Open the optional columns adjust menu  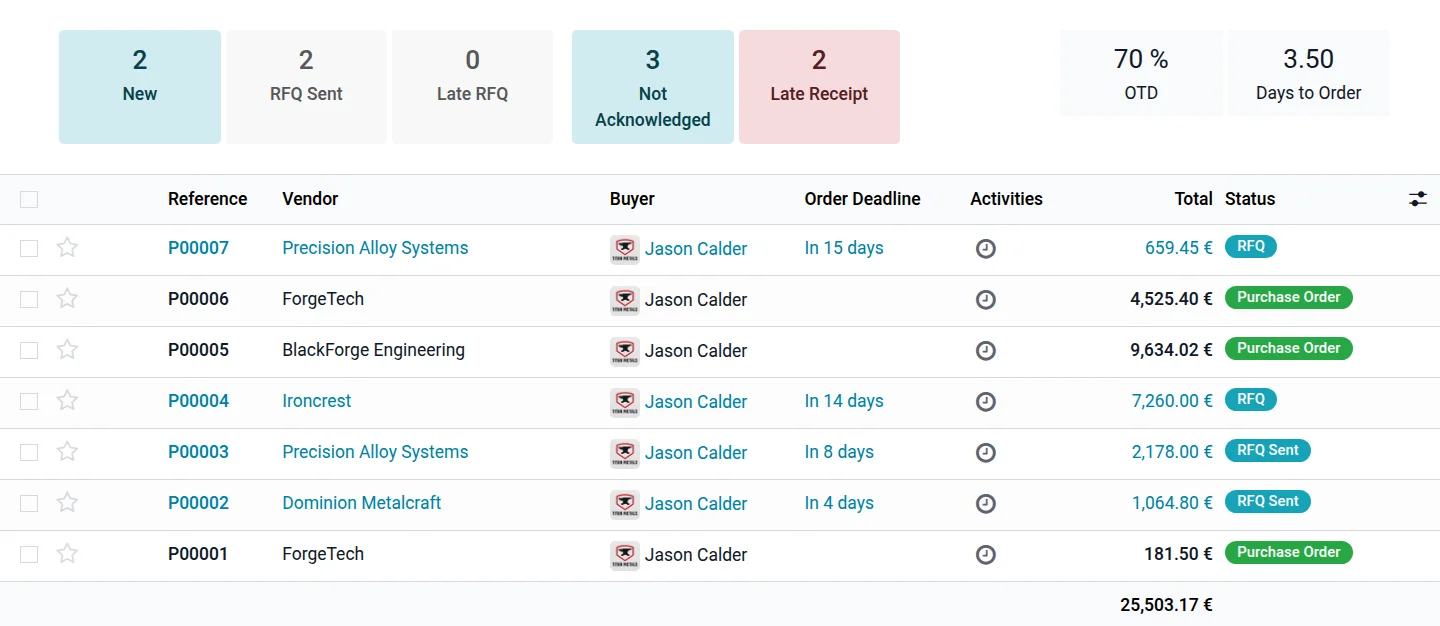(x=1417, y=199)
